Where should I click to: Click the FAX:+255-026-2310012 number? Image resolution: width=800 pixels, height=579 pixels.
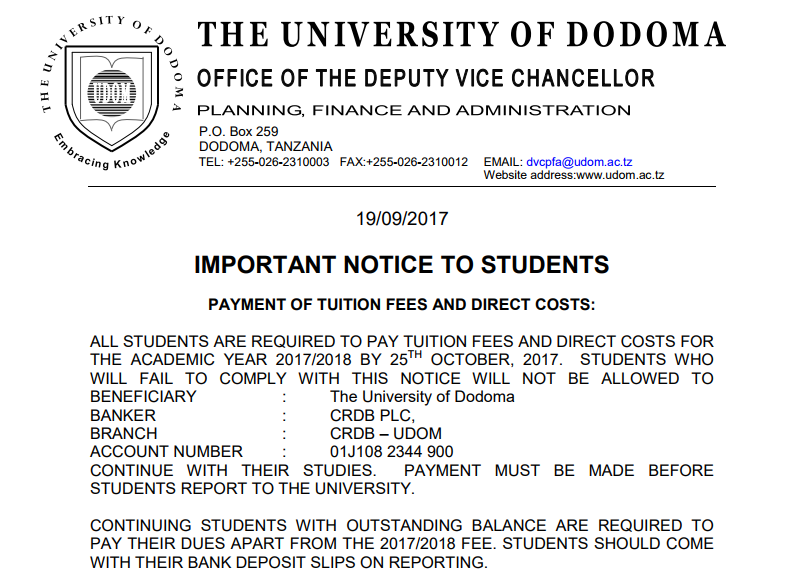(x=404, y=162)
